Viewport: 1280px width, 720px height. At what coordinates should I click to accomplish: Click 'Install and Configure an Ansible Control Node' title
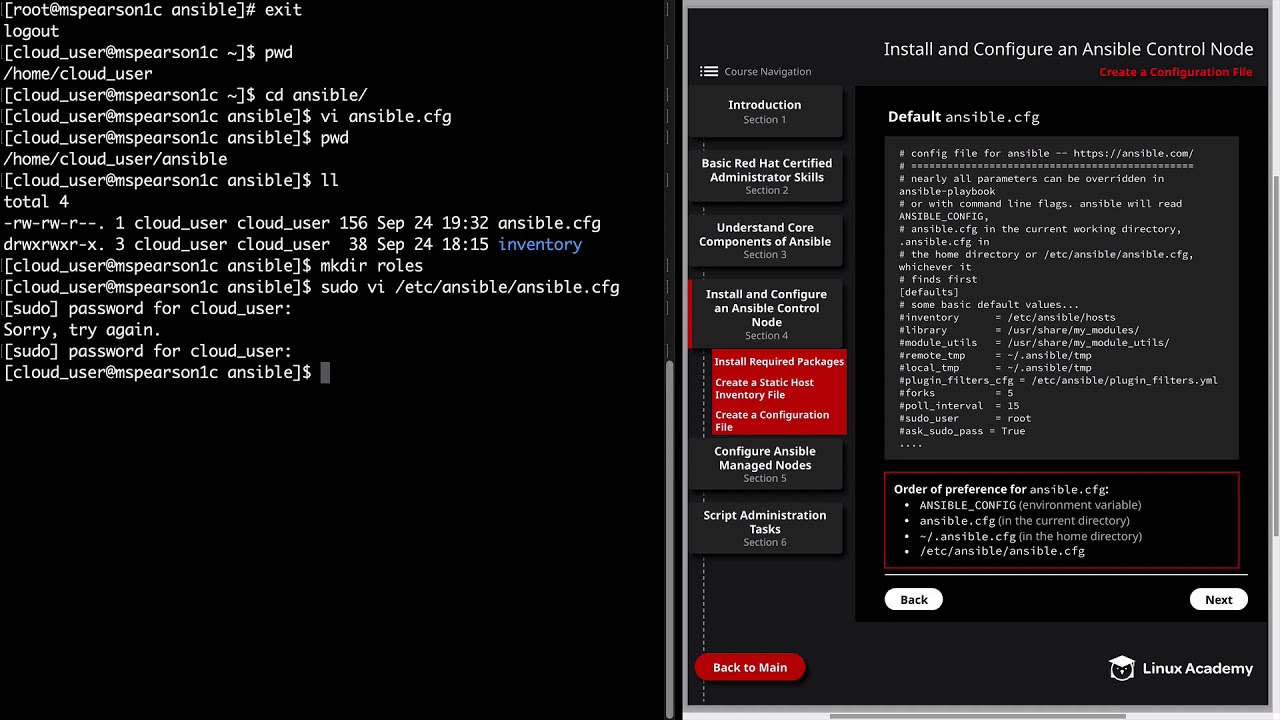point(1068,49)
